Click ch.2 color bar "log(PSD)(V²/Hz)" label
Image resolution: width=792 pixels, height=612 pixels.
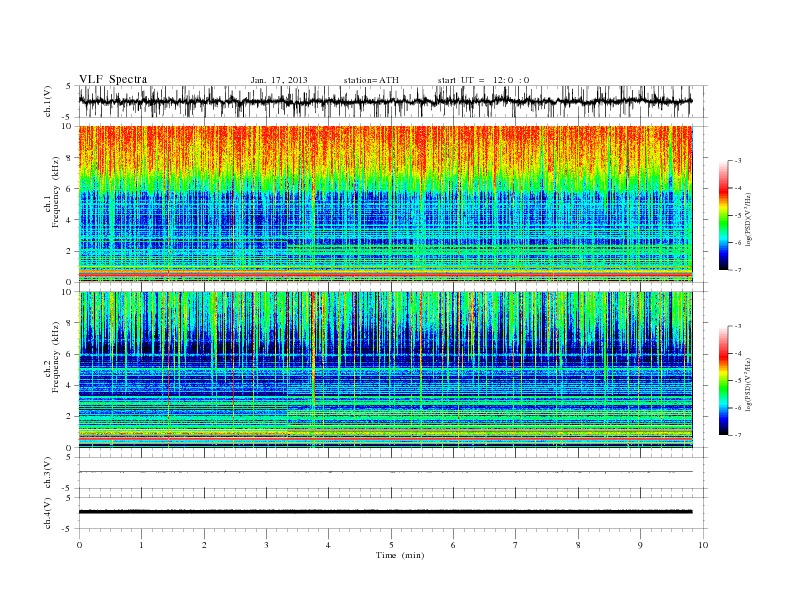click(749, 384)
